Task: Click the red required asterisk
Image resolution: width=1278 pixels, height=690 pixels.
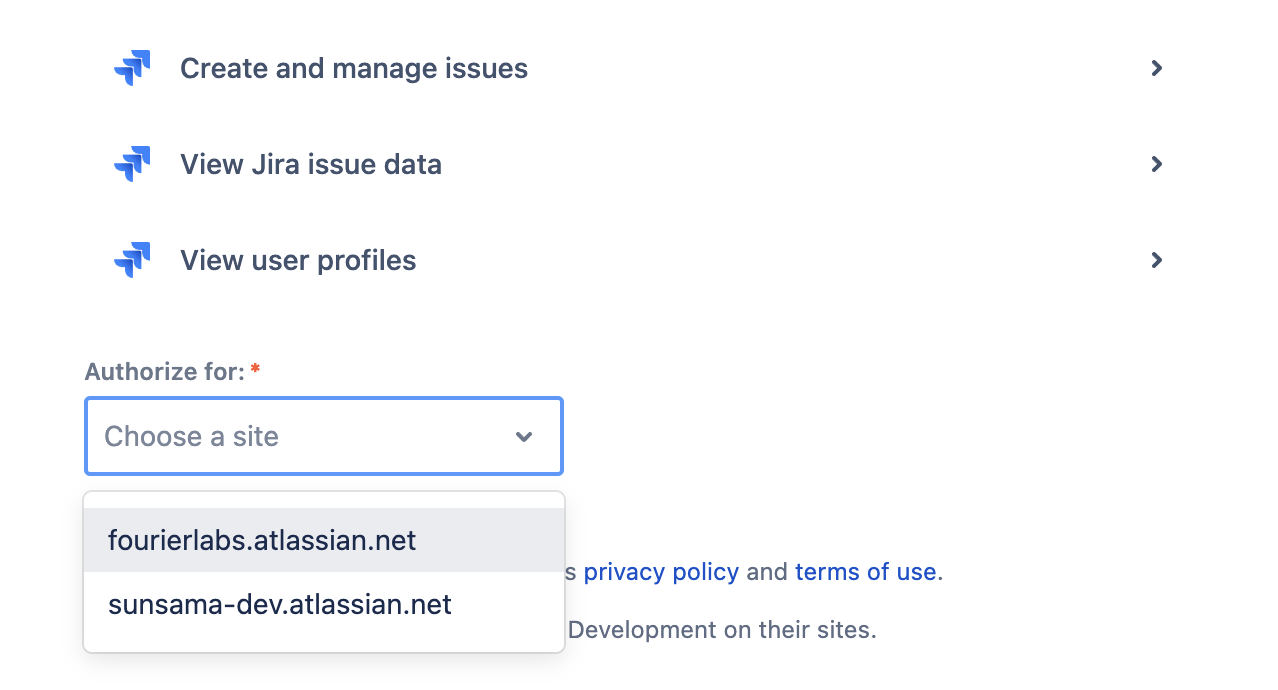Action: pyautogui.click(x=255, y=370)
